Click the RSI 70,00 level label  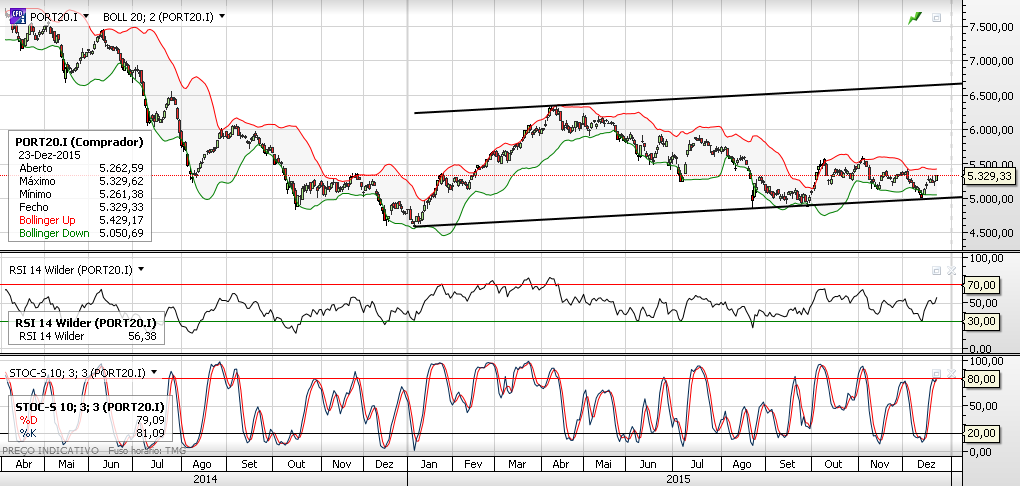(982, 285)
